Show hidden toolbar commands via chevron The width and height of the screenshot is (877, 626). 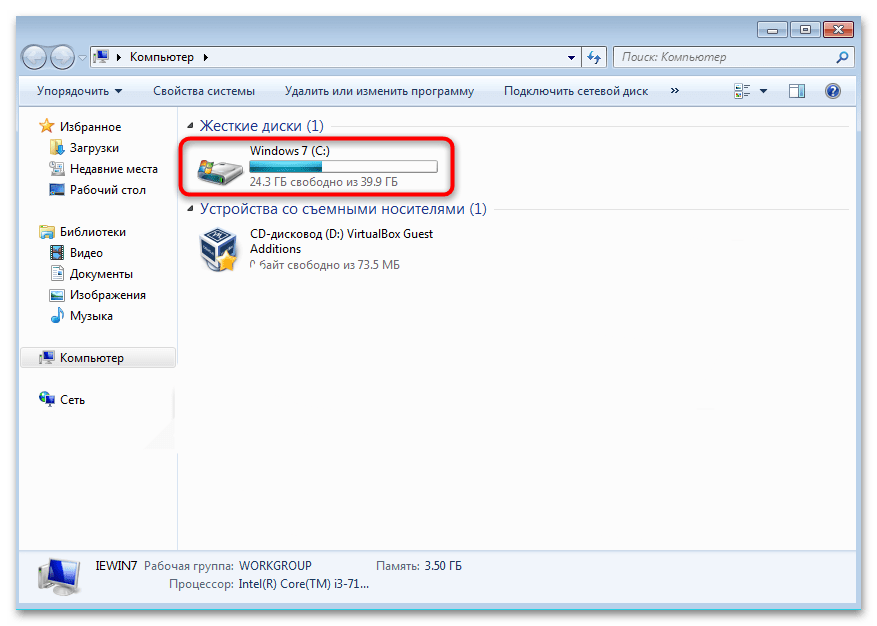coord(674,91)
